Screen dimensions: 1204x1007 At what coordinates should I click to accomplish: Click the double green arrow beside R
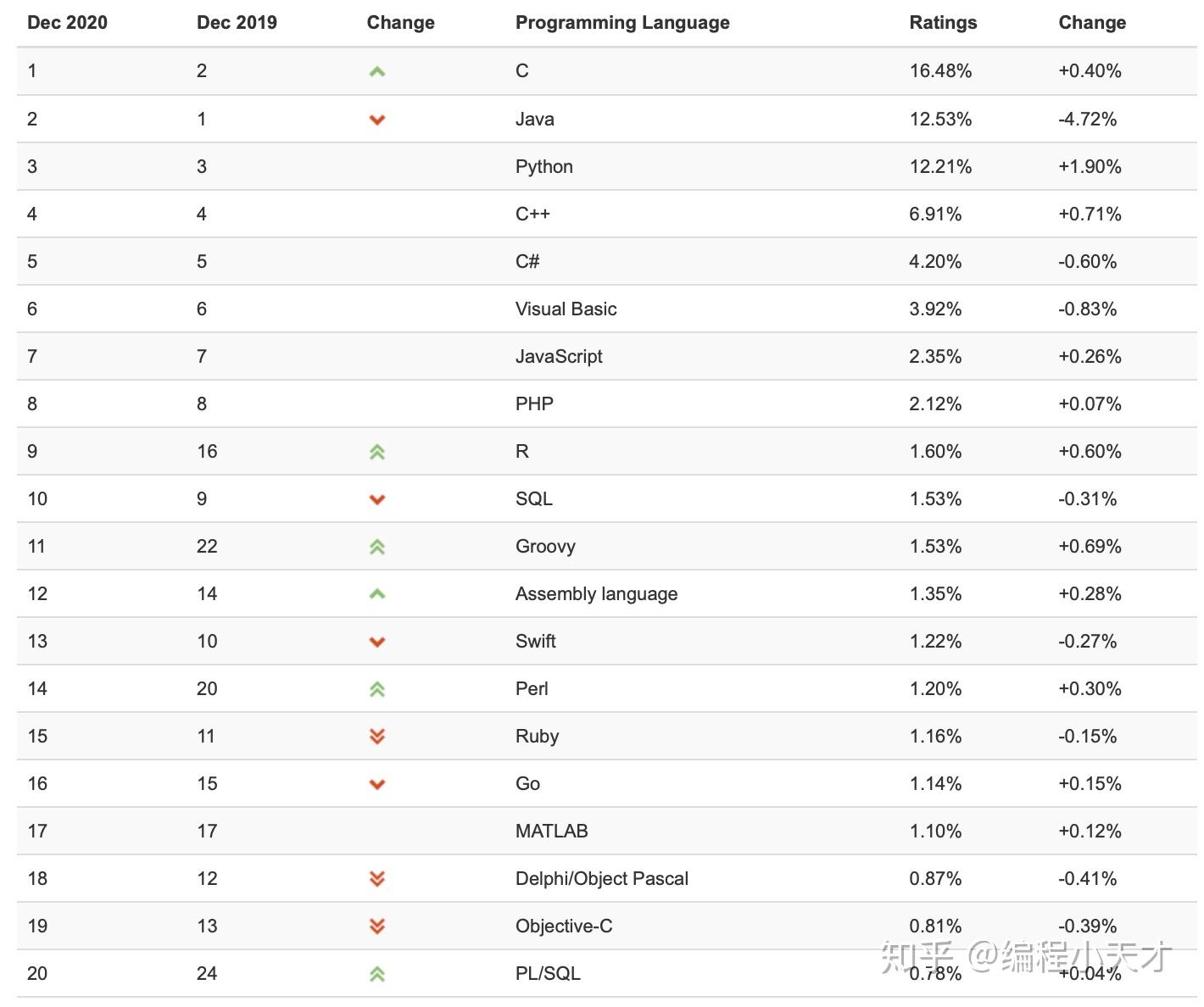click(377, 452)
